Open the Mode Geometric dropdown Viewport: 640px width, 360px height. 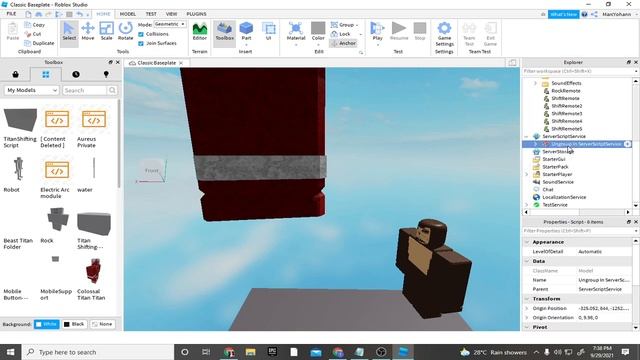[170, 24]
